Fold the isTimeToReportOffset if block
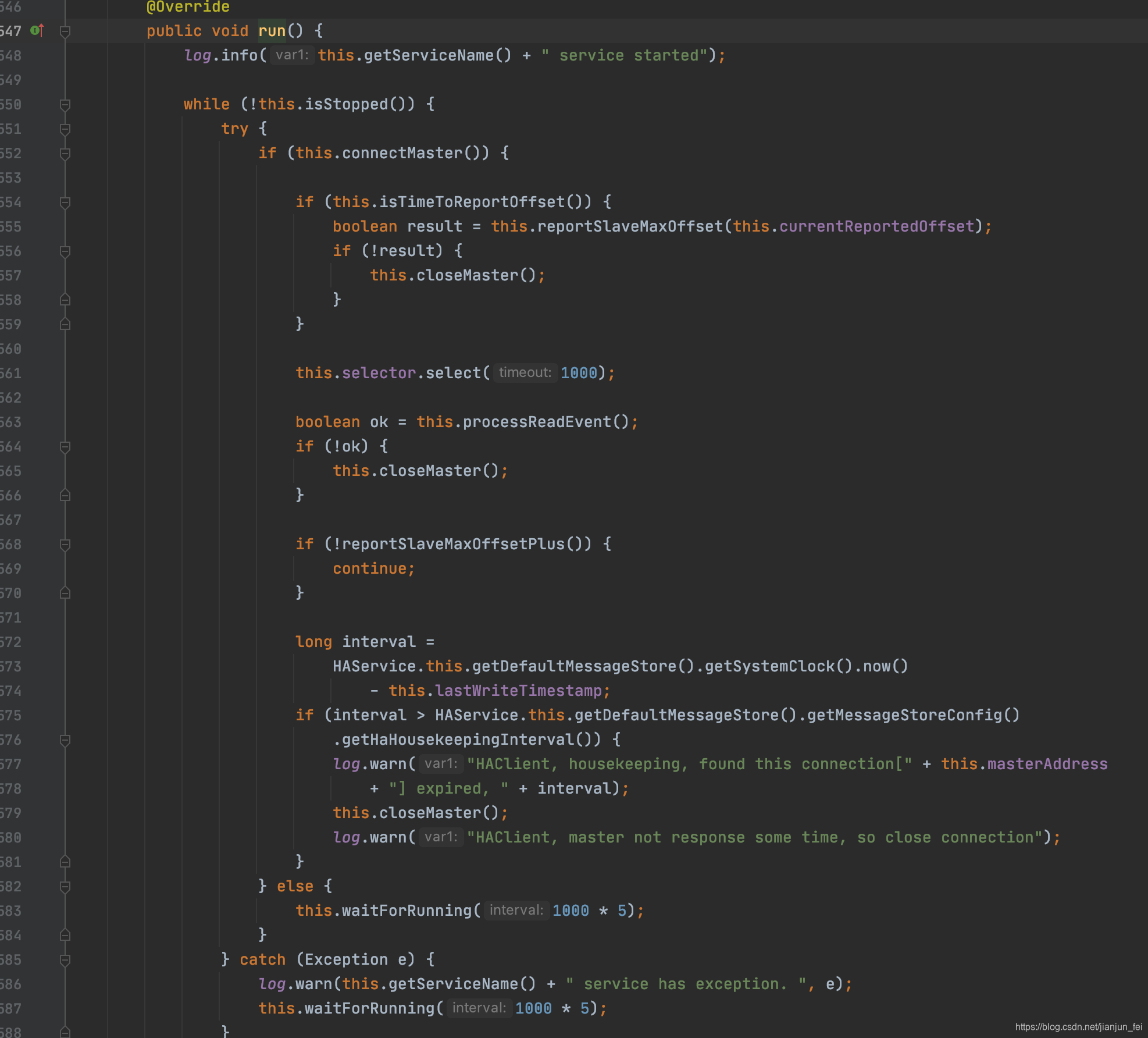Viewport: 1148px width, 1038px height. point(65,202)
